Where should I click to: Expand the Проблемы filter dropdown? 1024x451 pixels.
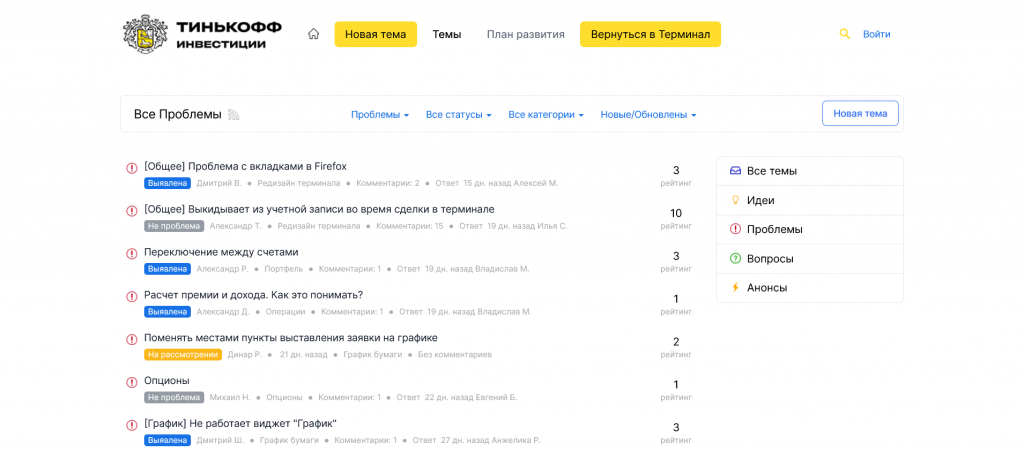click(x=380, y=115)
